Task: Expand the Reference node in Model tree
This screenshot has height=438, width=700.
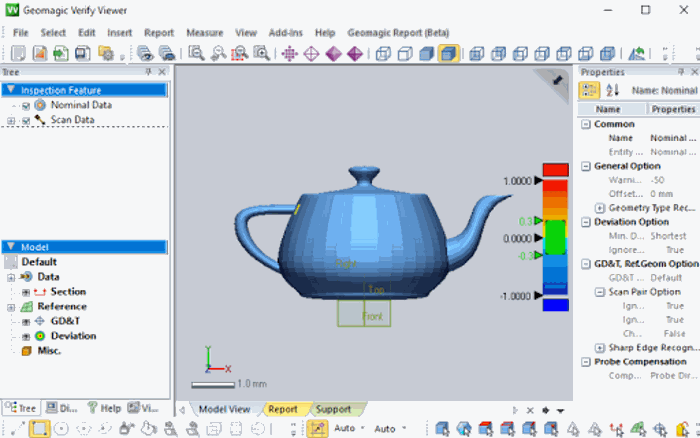Action: pyautogui.click(x=11, y=307)
